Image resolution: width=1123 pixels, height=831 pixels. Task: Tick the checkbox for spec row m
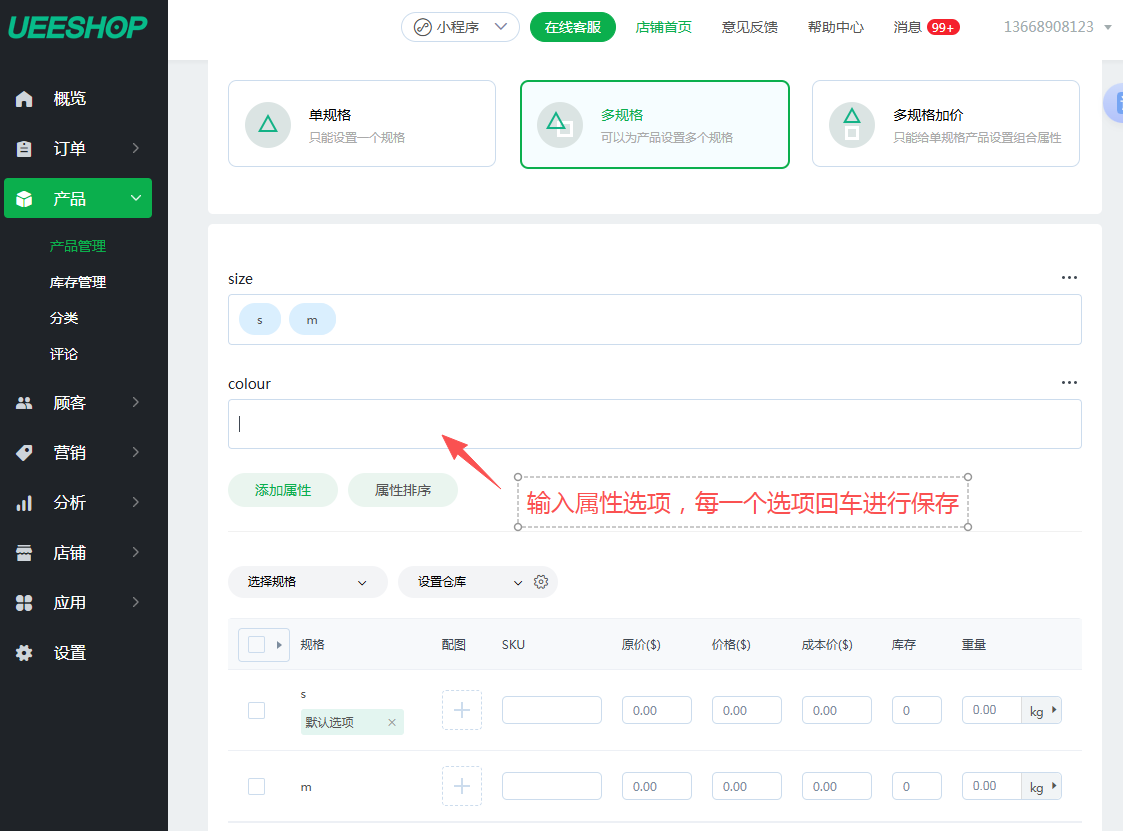pos(257,786)
